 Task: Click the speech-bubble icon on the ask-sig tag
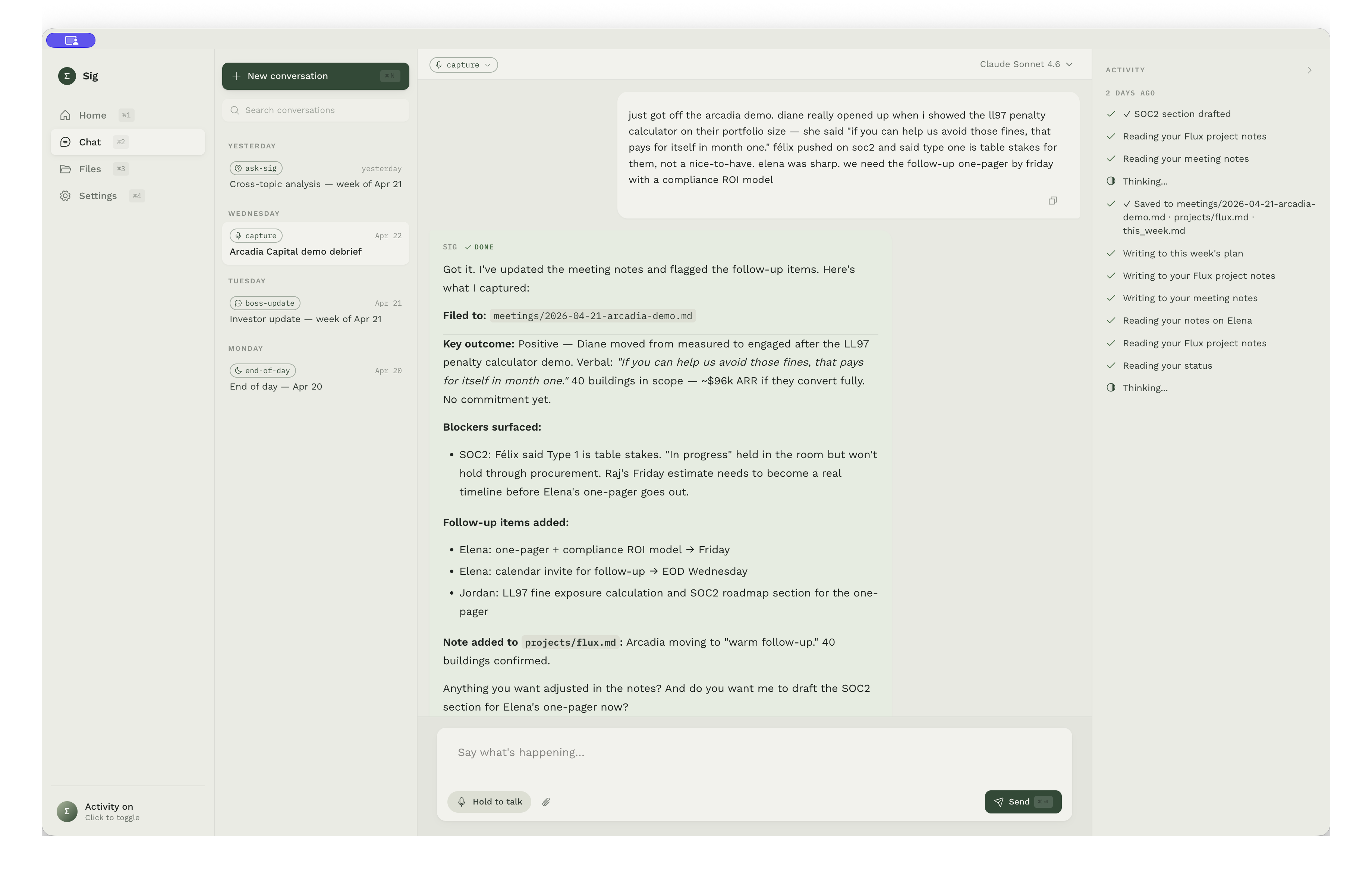(237, 168)
